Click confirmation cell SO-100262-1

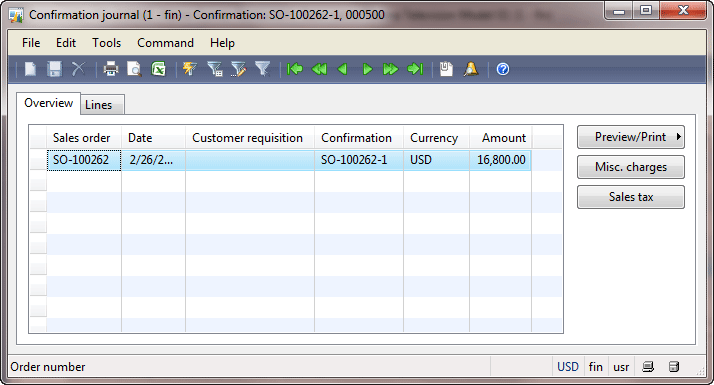click(x=359, y=160)
